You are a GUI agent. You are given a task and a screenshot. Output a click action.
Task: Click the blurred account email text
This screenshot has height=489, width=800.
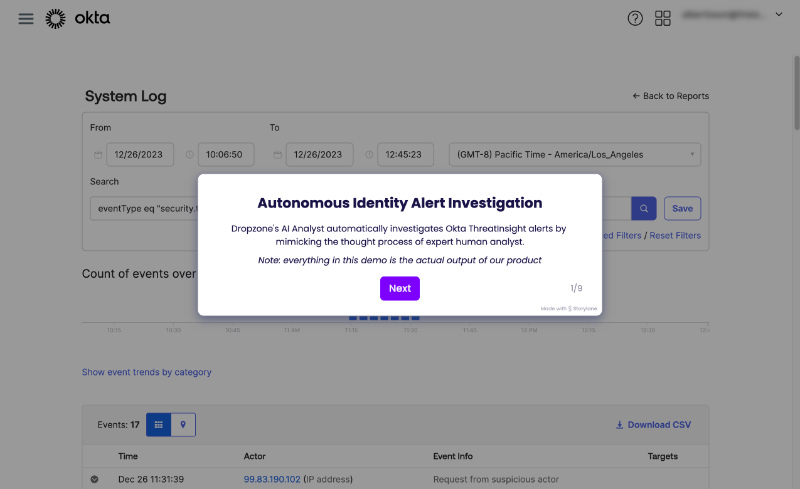[x=723, y=15]
